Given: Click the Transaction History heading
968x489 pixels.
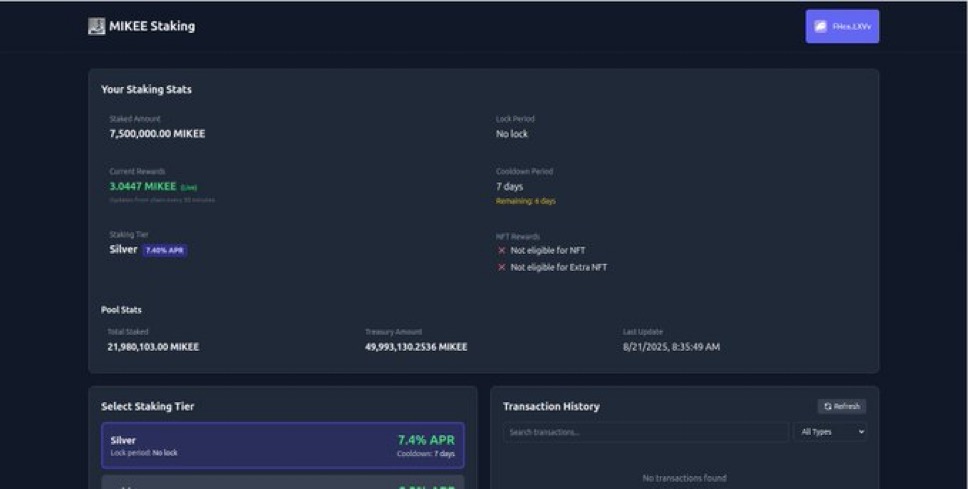Looking at the screenshot, I should point(551,406).
